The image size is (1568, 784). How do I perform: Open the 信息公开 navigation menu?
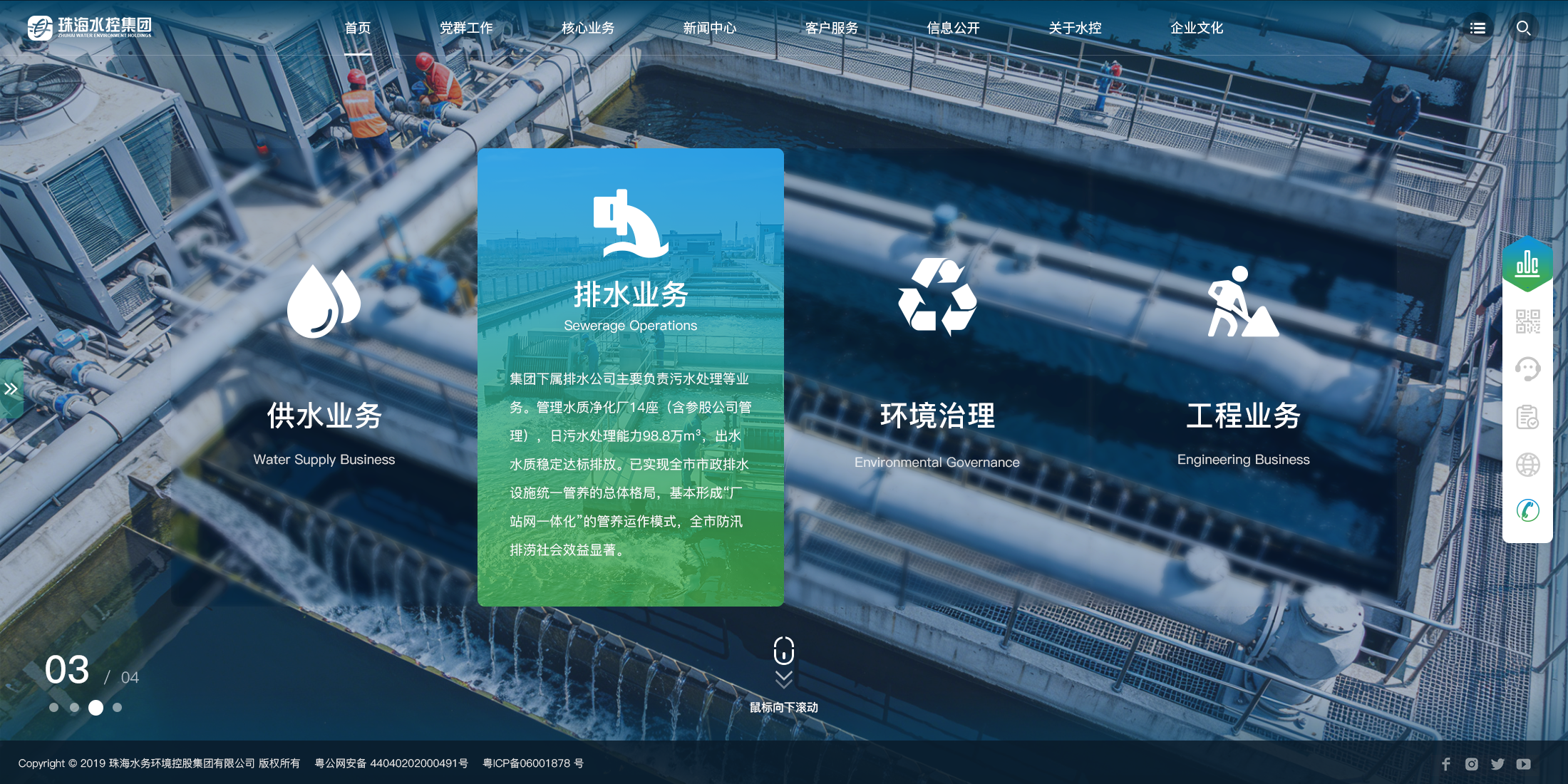[x=953, y=28]
